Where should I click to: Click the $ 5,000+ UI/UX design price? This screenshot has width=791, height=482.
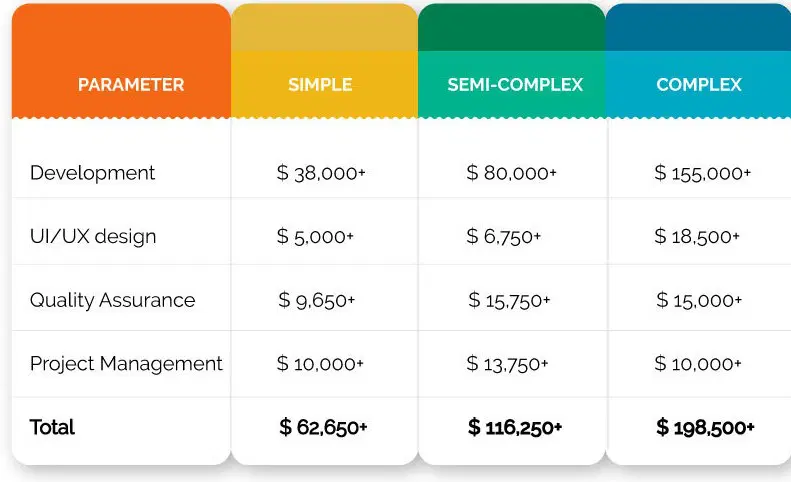coord(315,237)
